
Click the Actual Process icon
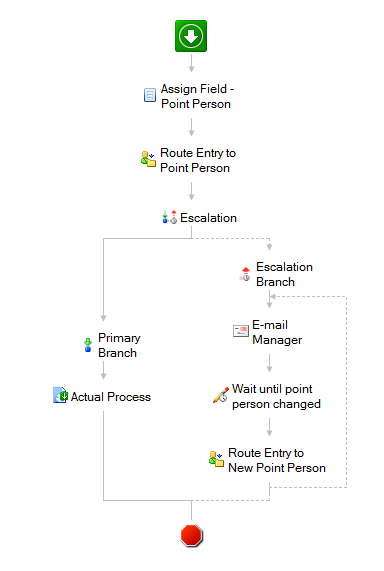(60, 395)
